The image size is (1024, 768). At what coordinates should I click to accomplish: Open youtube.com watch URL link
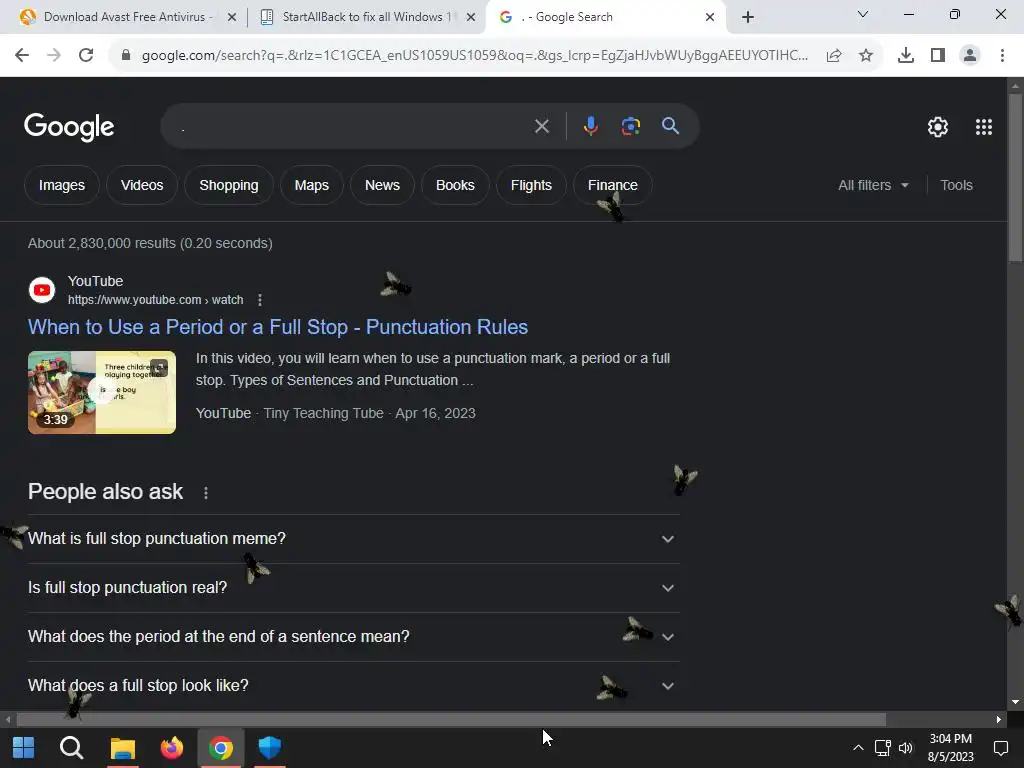155,300
